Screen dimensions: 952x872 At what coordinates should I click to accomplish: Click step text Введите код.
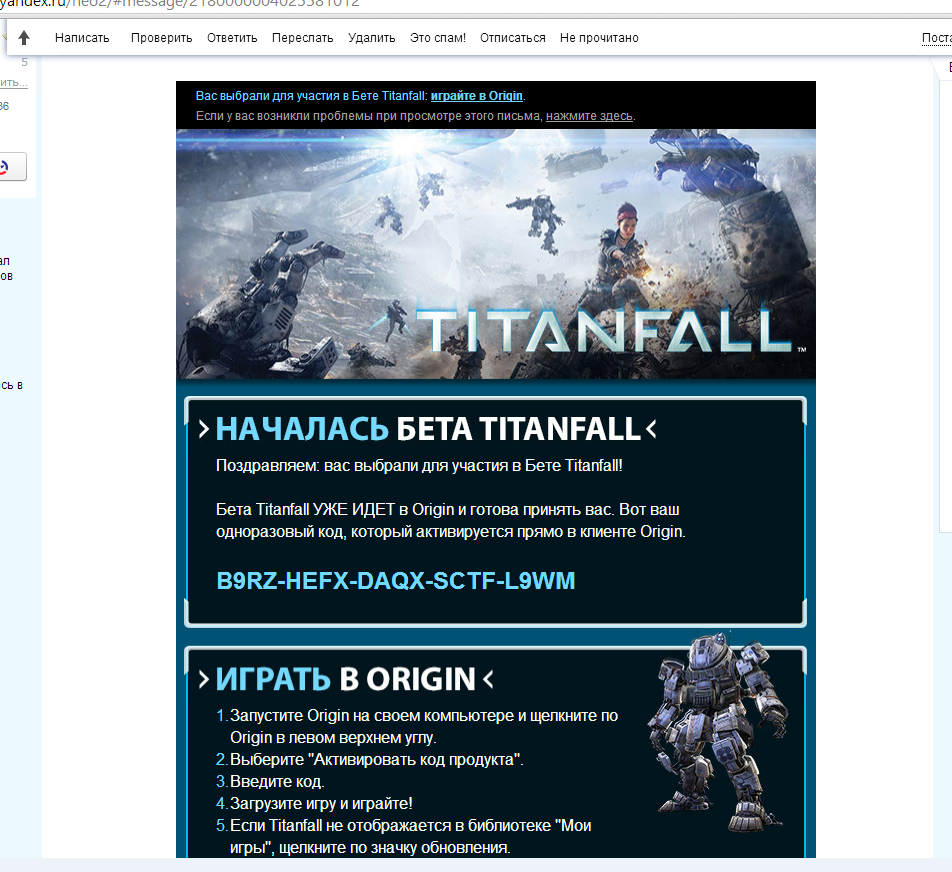(277, 782)
